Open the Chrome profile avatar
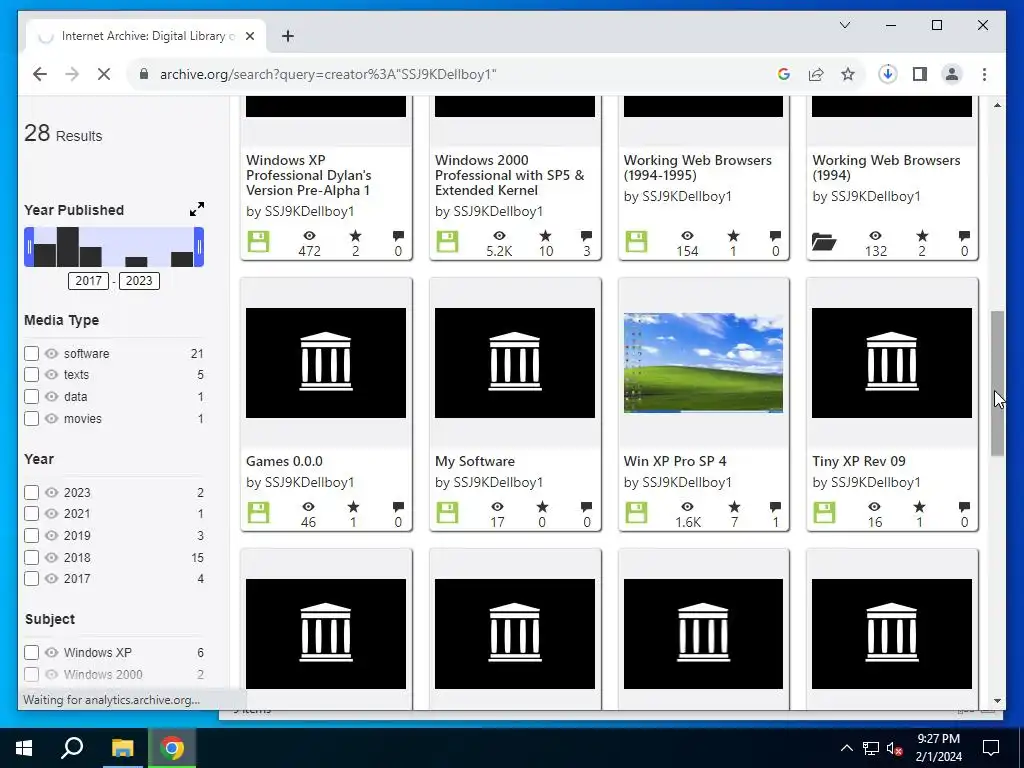This screenshot has height=768, width=1024. (952, 74)
